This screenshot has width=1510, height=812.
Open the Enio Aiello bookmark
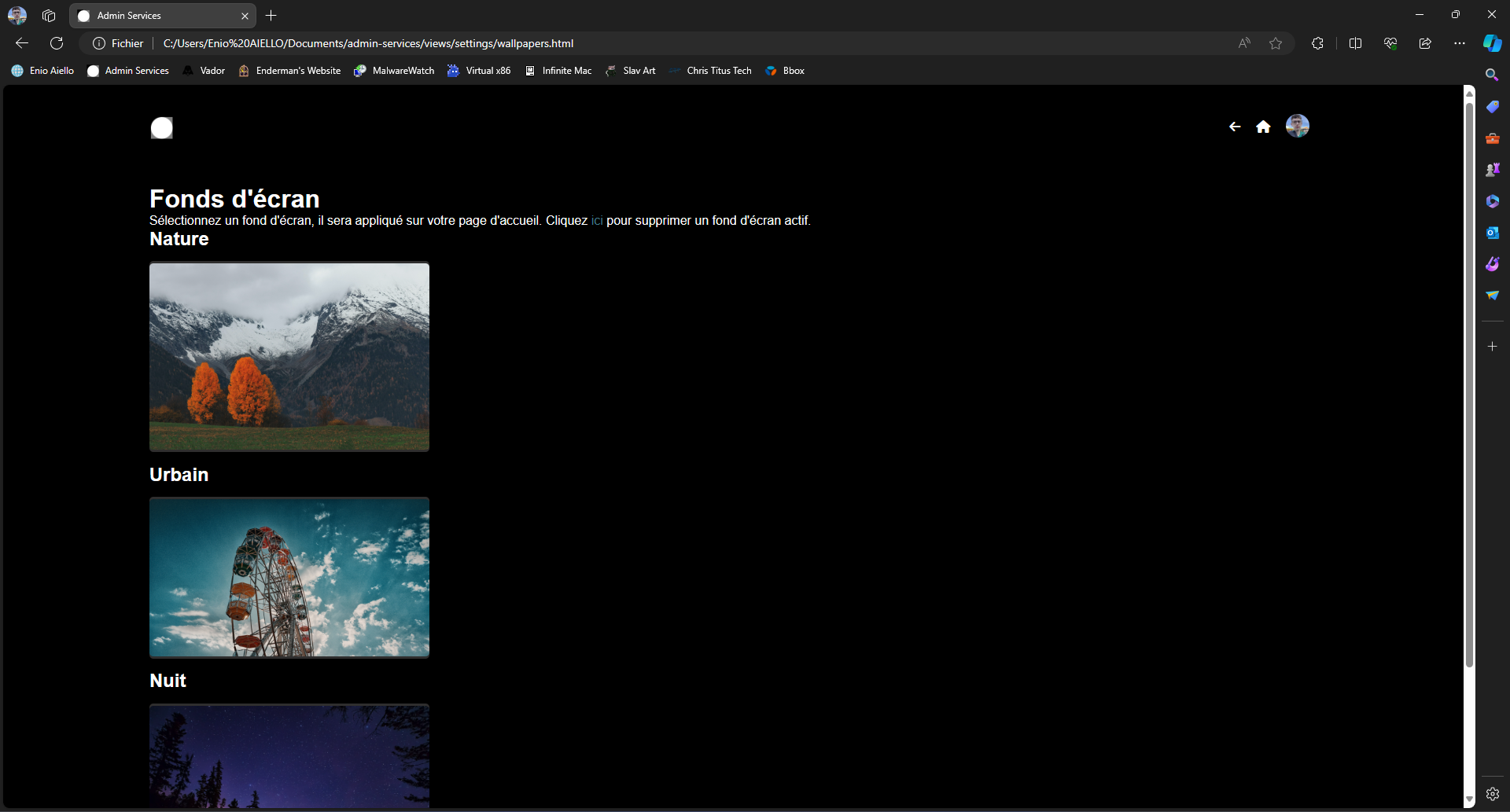[x=42, y=71]
